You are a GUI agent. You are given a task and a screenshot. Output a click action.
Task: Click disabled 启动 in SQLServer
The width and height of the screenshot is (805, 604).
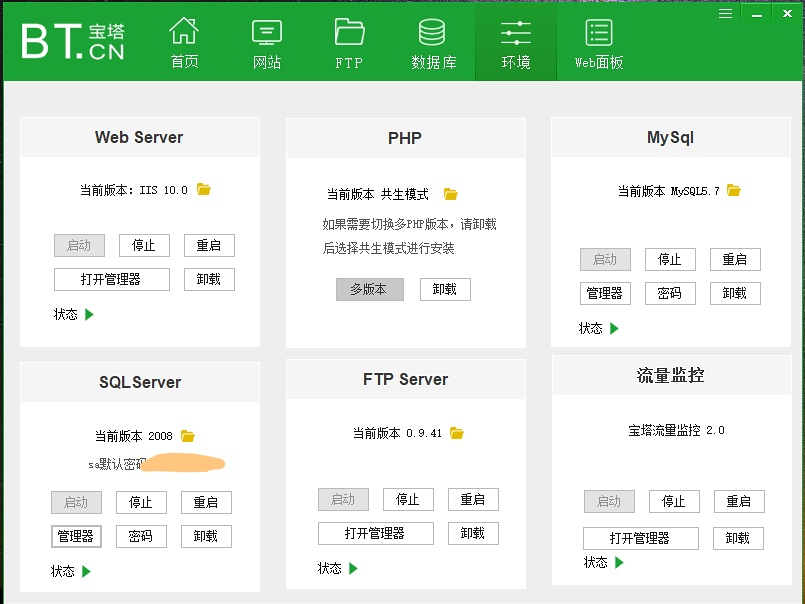coord(76,502)
